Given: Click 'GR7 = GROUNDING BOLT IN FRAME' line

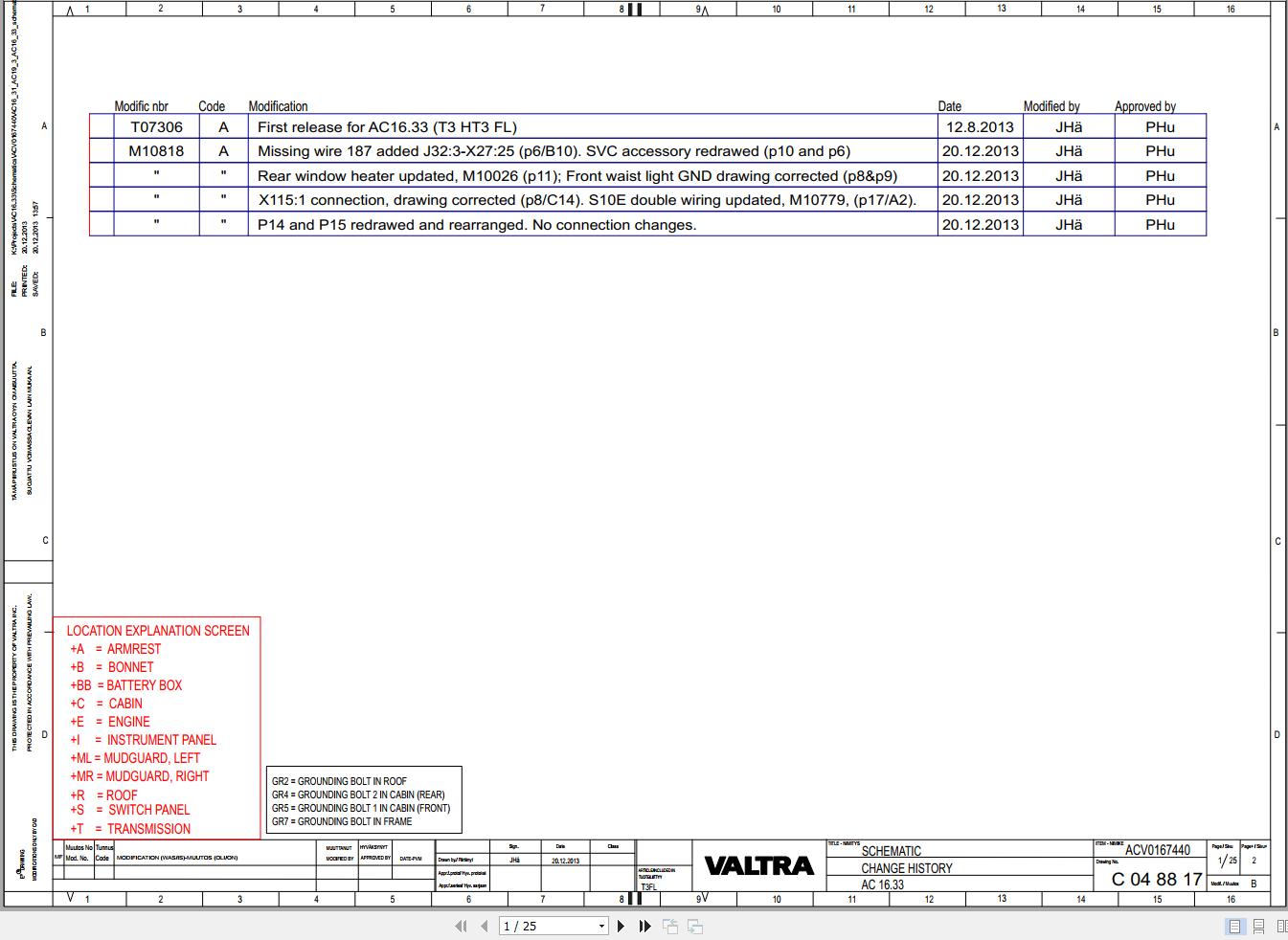Looking at the screenshot, I should pos(342,821).
